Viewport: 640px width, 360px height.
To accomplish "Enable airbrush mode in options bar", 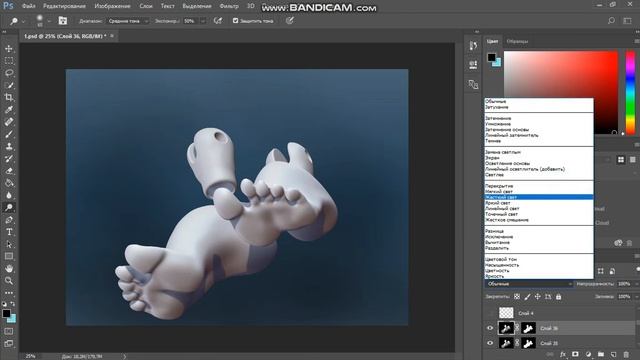I will coord(218,20).
